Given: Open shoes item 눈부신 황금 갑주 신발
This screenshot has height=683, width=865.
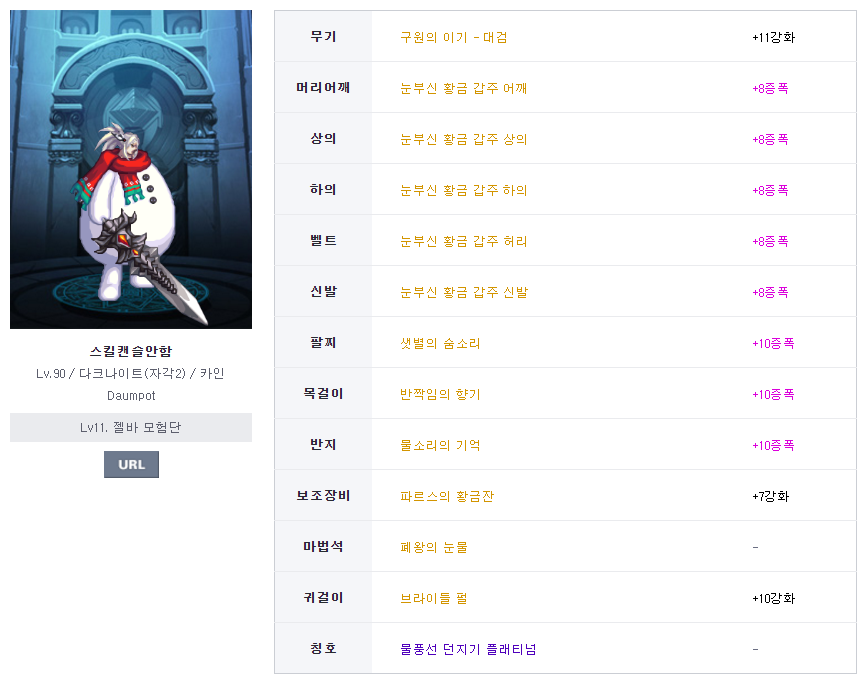Looking at the screenshot, I should pyautogui.click(x=463, y=292).
